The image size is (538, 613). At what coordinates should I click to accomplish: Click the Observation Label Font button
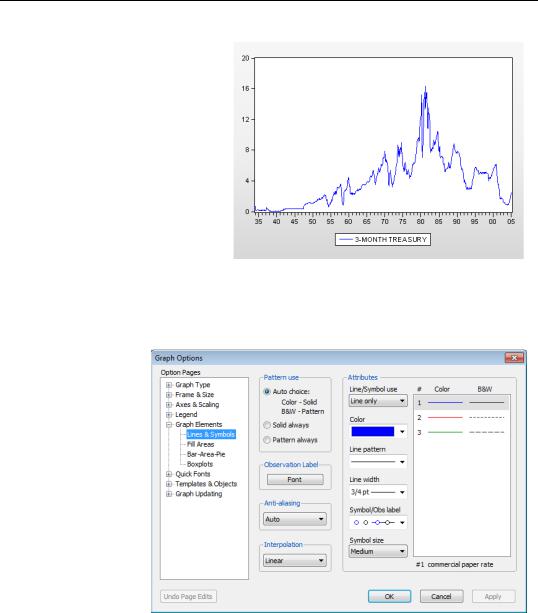[295, 480]
